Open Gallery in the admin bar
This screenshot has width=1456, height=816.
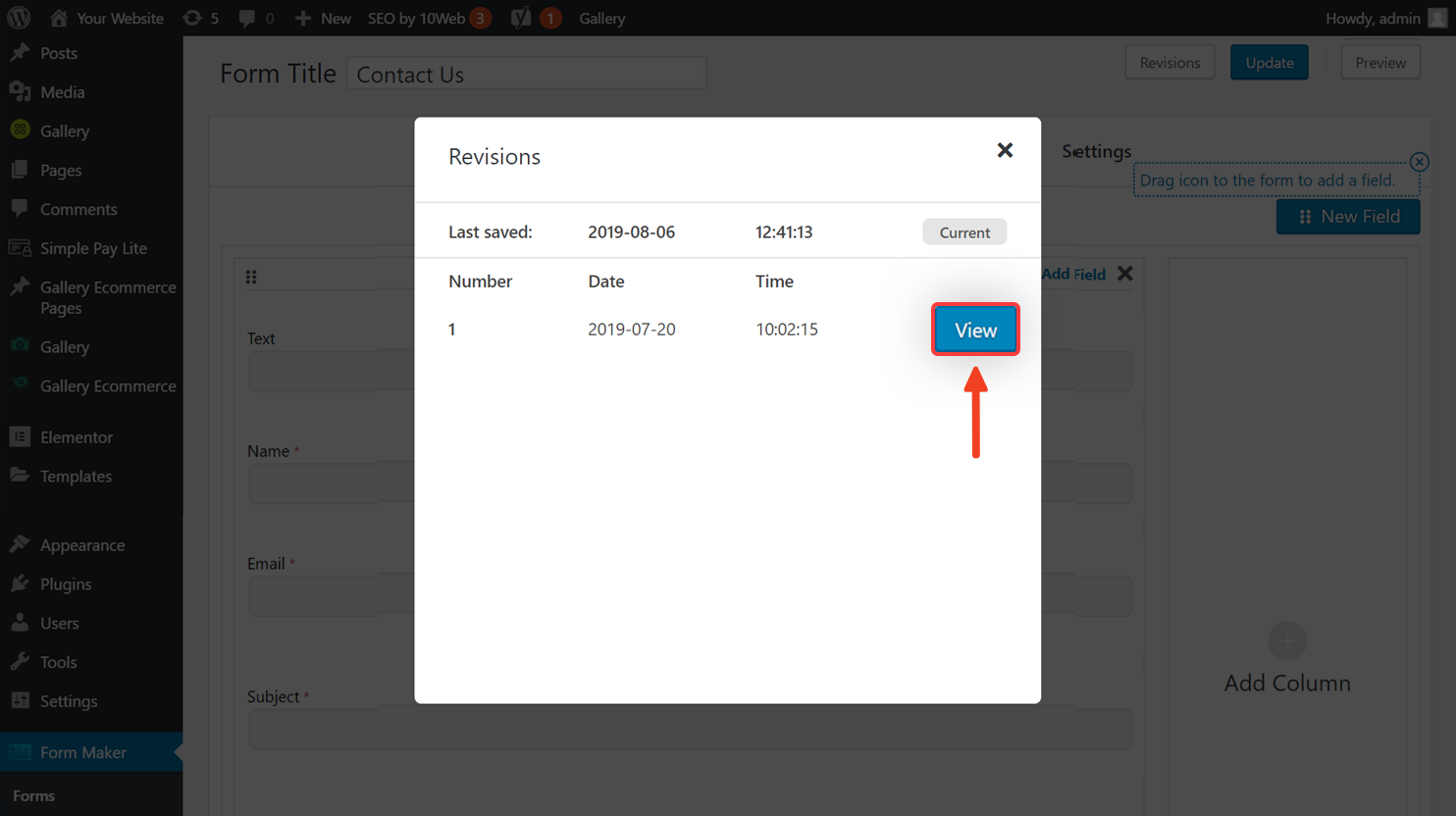point(601,18)
